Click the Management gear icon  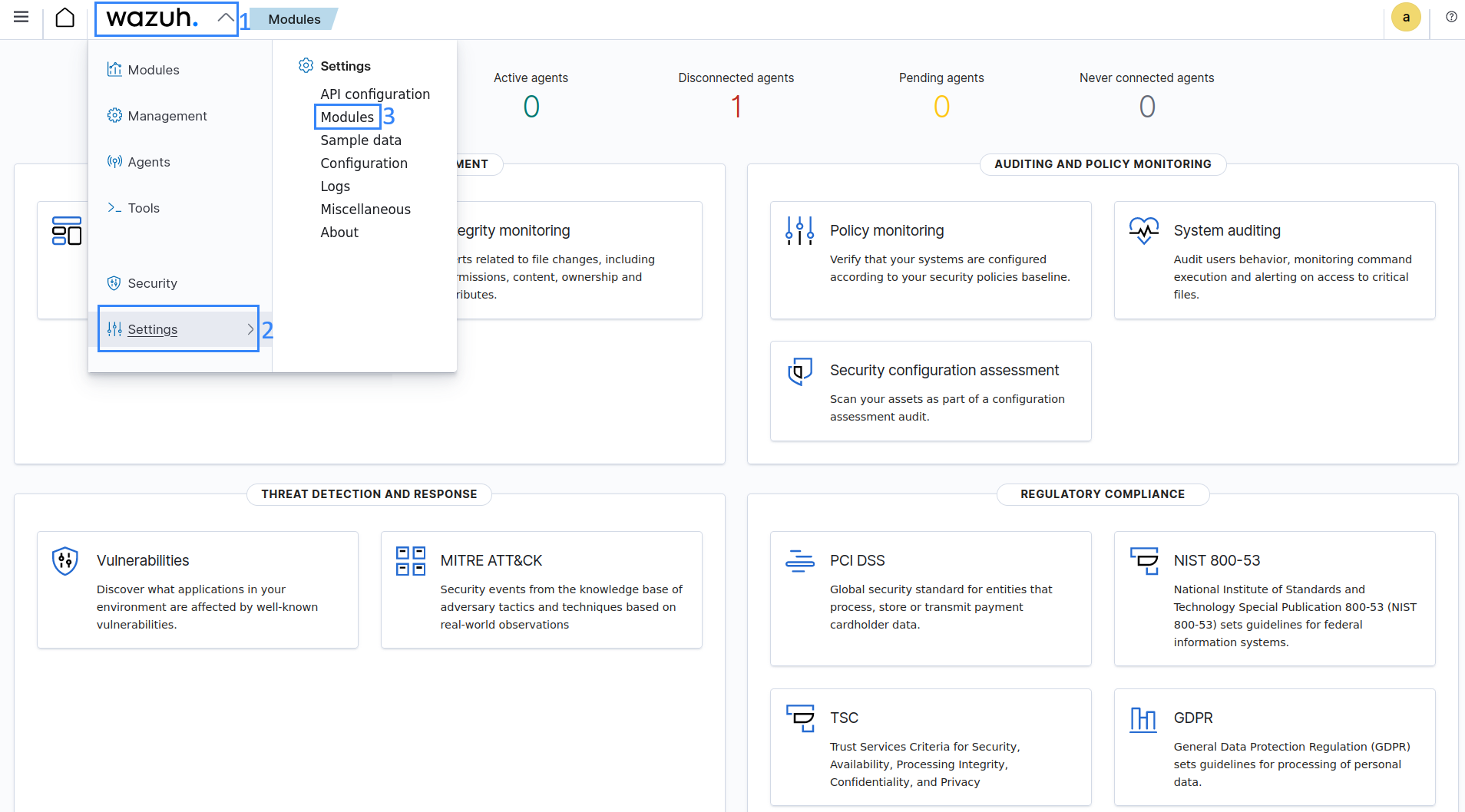coord(114,115)
